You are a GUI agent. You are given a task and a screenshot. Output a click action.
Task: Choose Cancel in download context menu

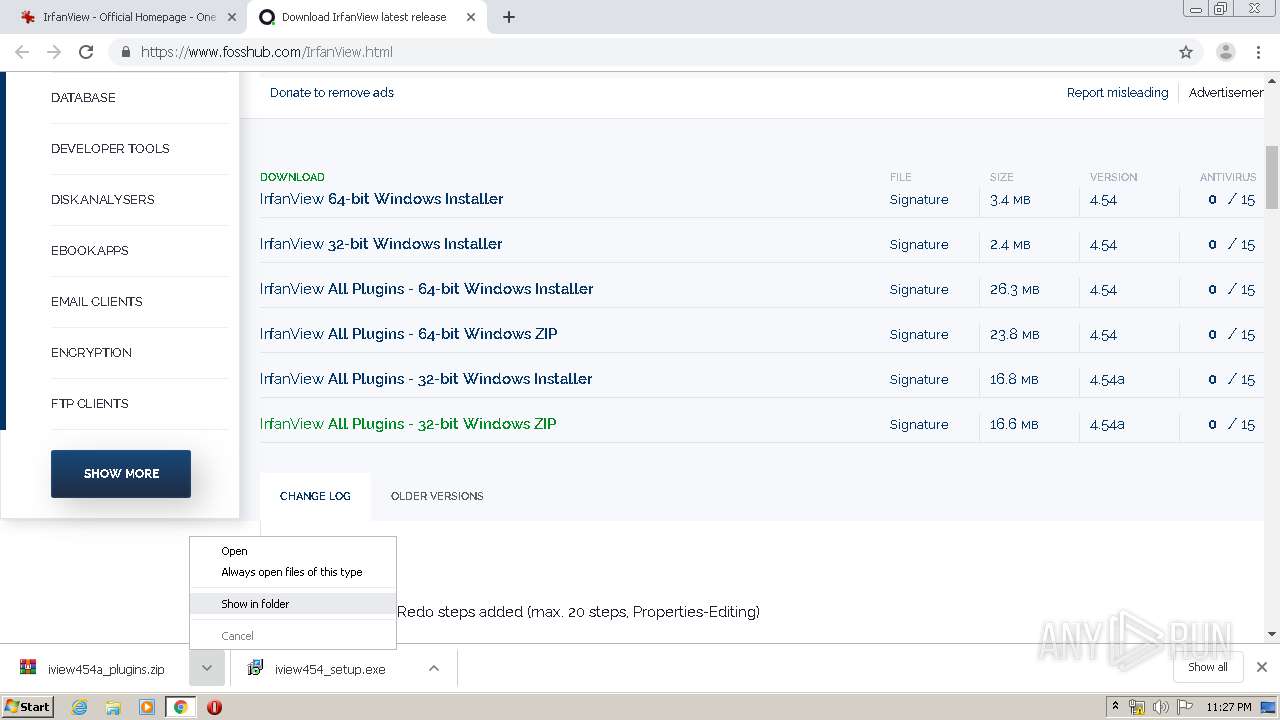(293, 636)
